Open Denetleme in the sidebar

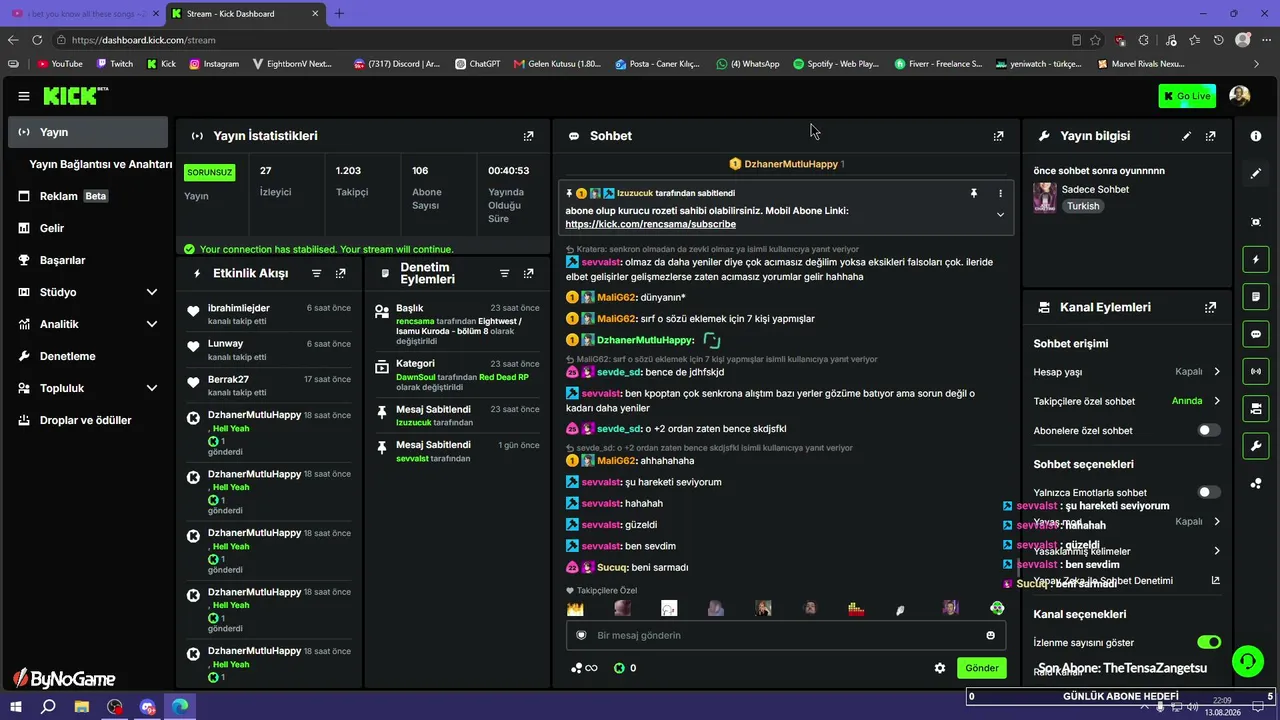pyautogui.click(x=88, y=356)
